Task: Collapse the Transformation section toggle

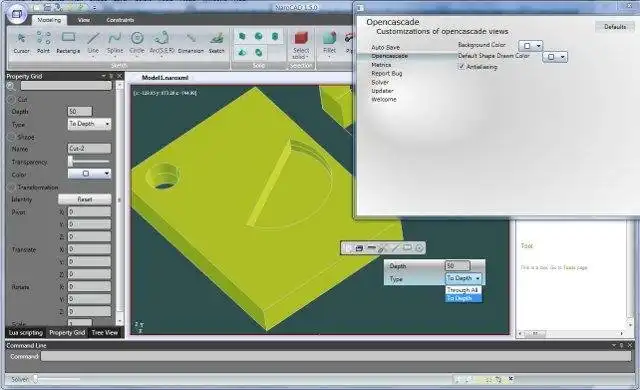Action: [x=11, y=187]
